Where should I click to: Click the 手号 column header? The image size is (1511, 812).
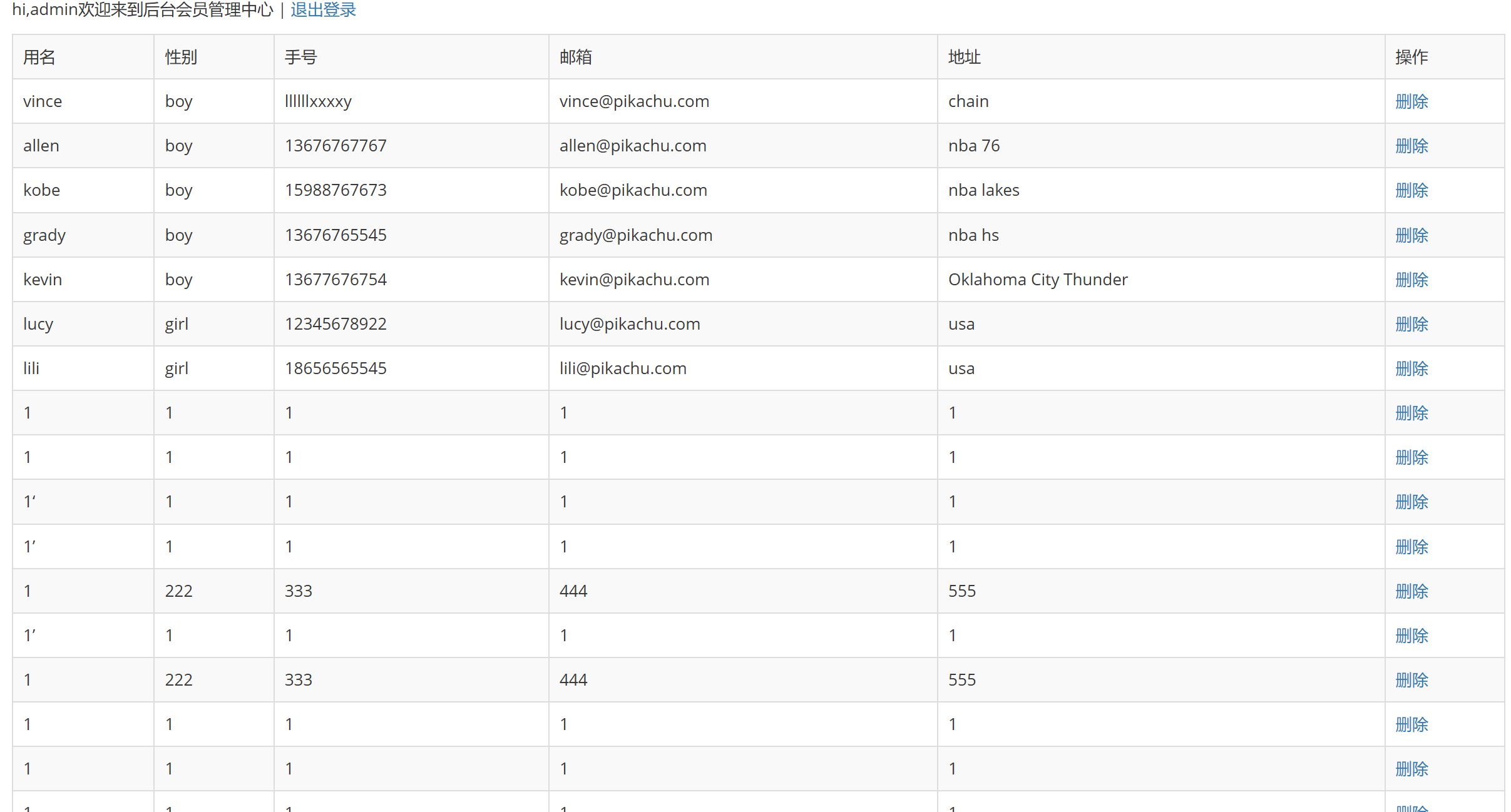pos(301,57)
